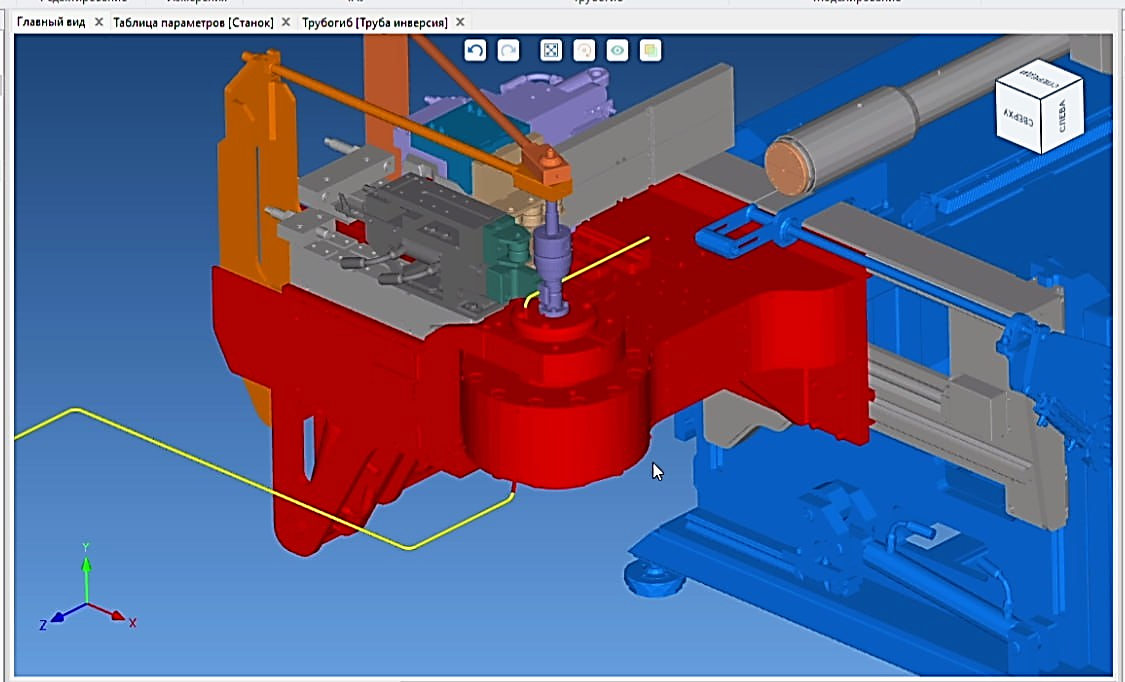
Task: Click the overlapping squares display icon
Action: [650, 50]
